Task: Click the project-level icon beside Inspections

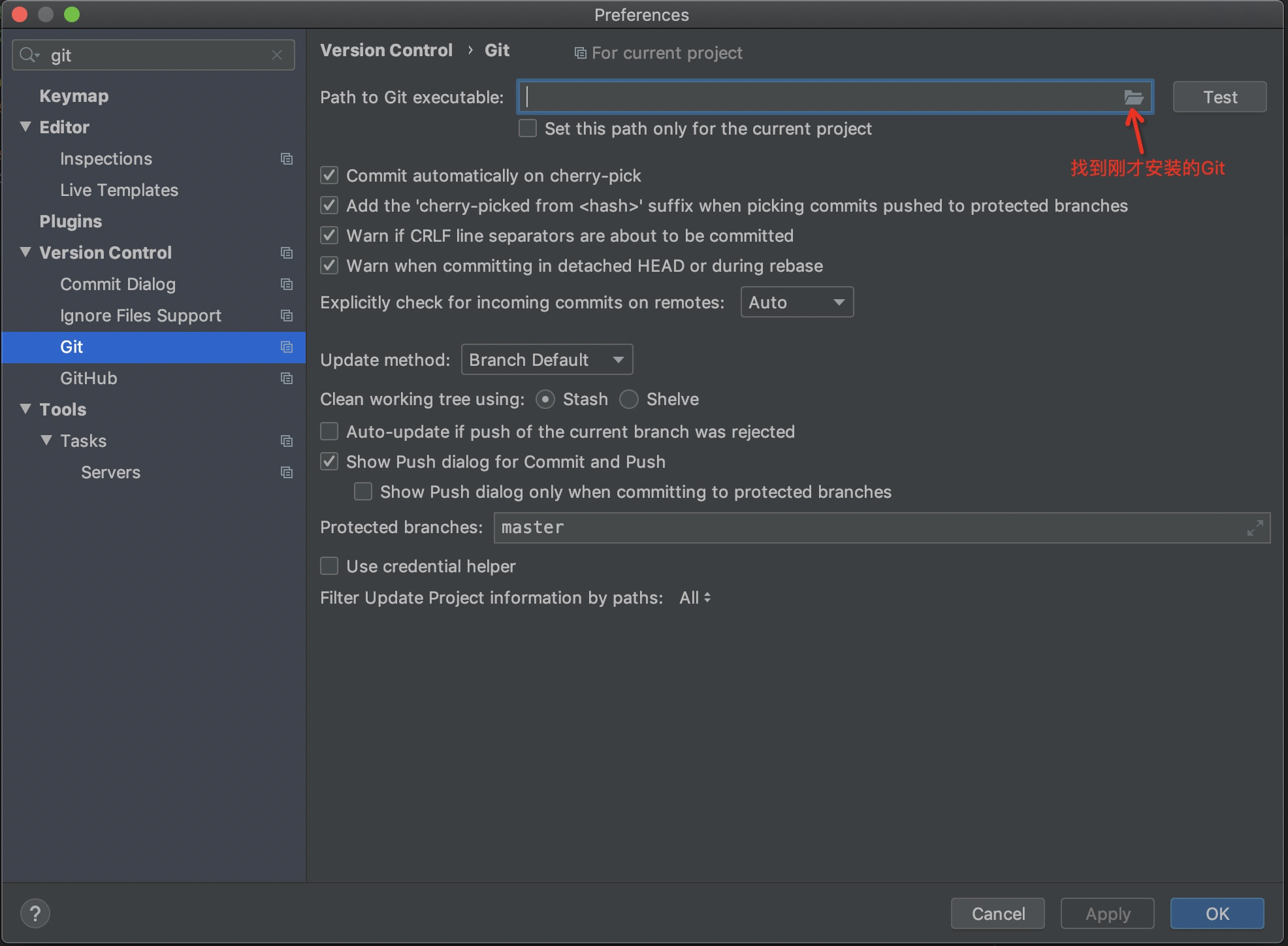Action: pos(286,159)
